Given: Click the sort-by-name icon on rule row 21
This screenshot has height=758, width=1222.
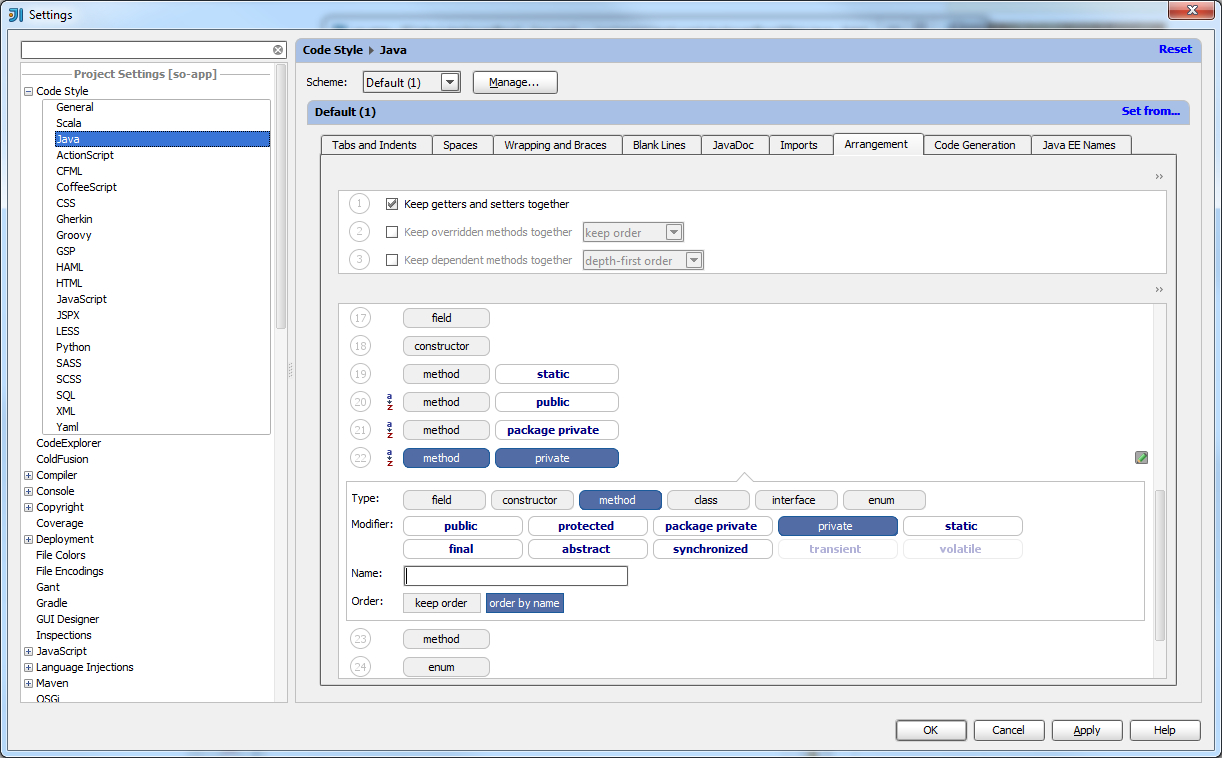Looking at the screenshot, I should tap(389, 430).
